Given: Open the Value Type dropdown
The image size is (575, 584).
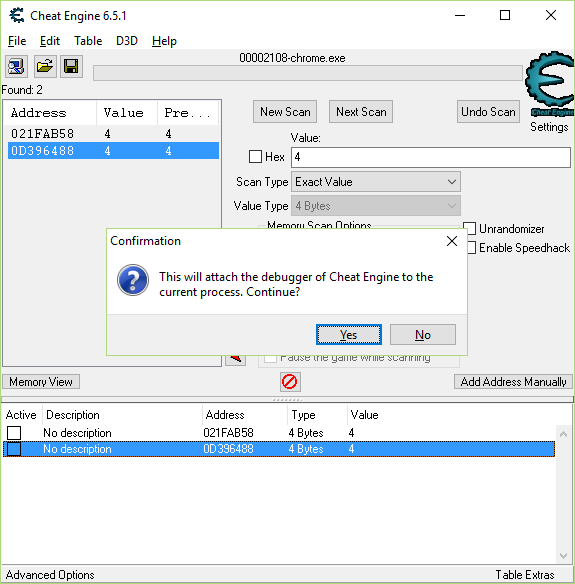Looking at the screenshot, I should [x=376, y=206].
